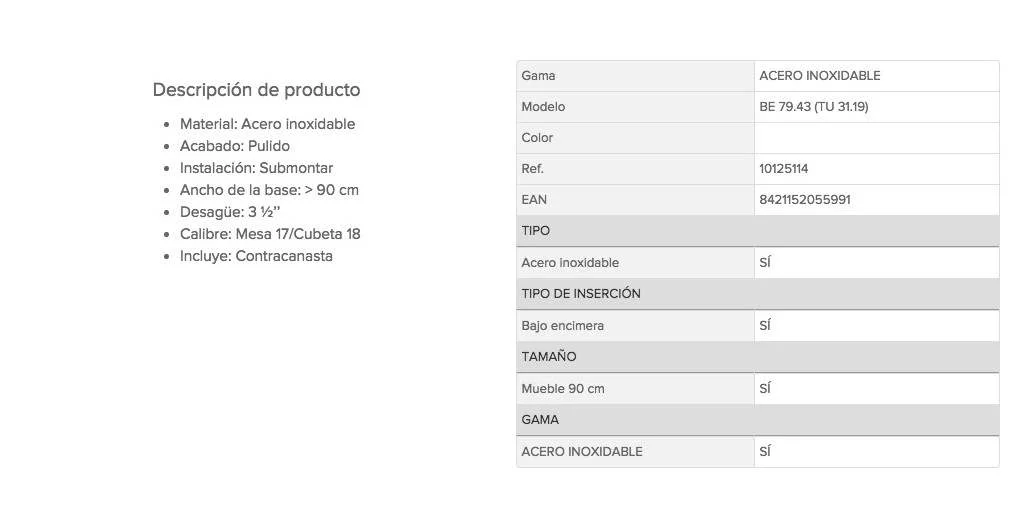Screen dimensions: 1032x527
Task: Click the EAN label cell
Action: pyautogui.click(x=534, y=200)
